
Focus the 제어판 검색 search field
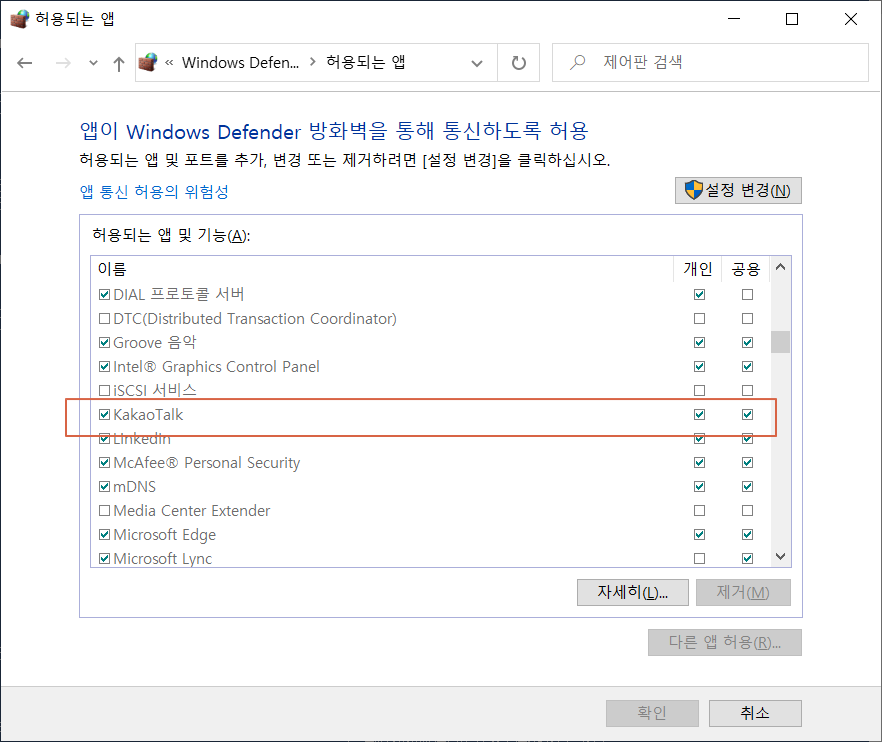pos(710,62)
